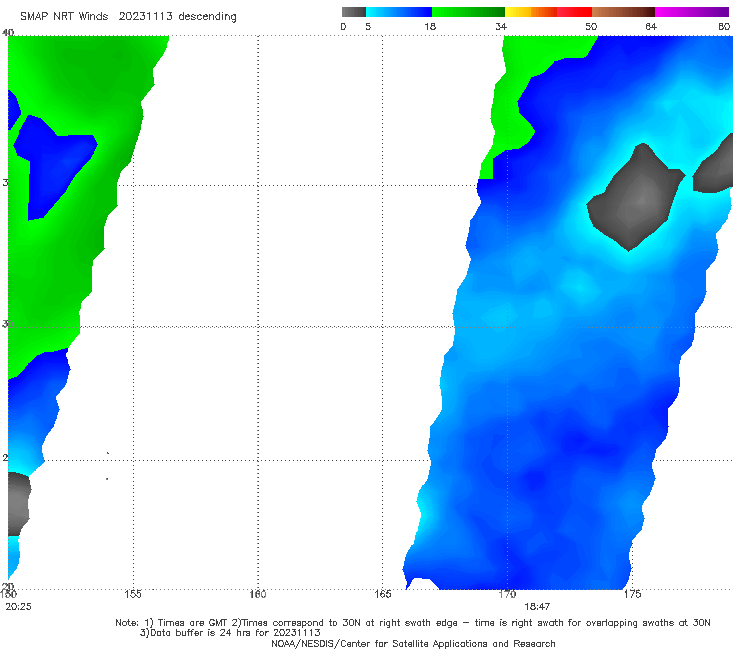Click the title 'SMAP NRT Winds 20231113 descending'
This screenshot has width=740, height=650.
128,17
